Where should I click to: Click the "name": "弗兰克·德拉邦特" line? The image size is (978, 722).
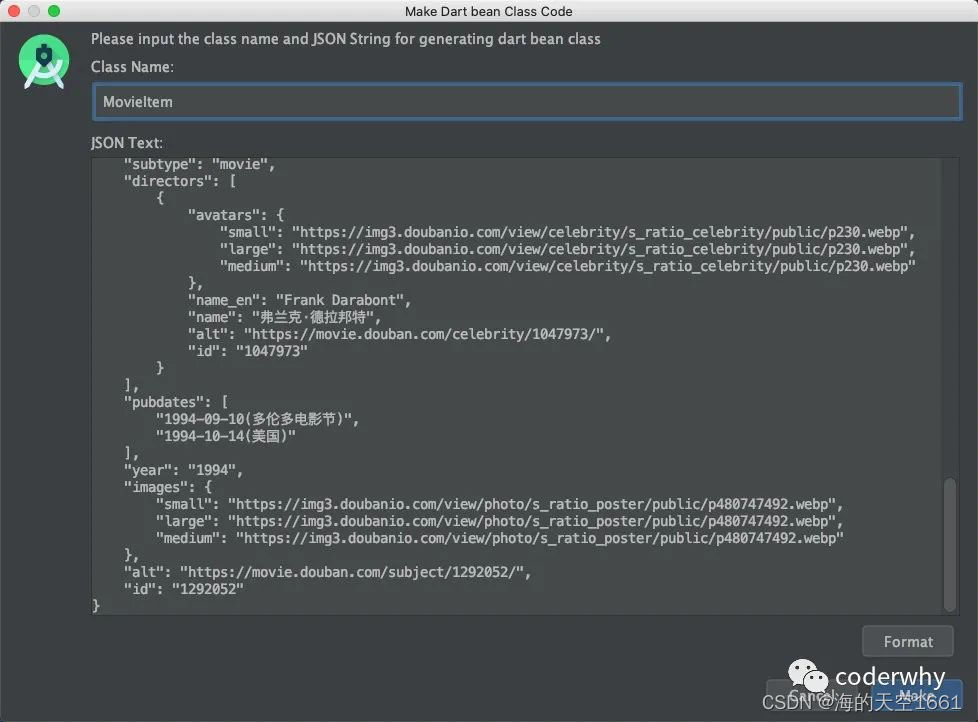284,317
